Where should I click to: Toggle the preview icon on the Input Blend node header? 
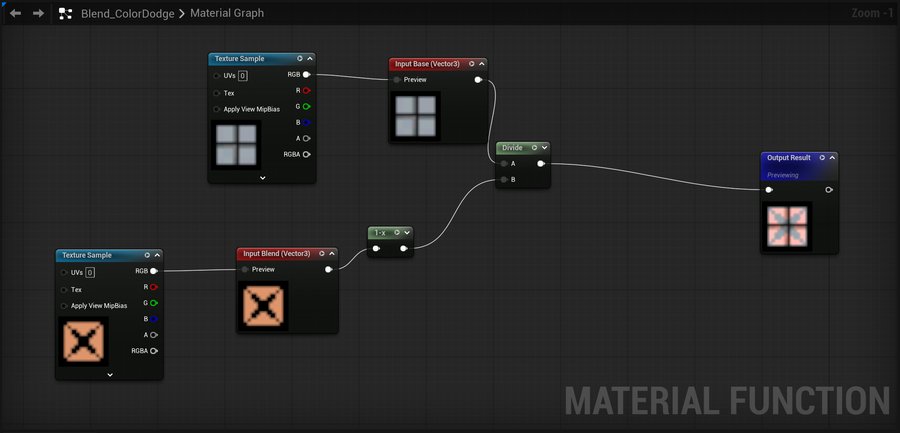click(319, 254)
